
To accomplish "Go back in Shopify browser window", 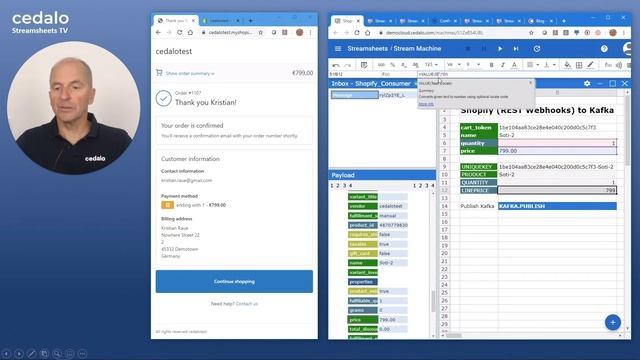I will [158, 32].
